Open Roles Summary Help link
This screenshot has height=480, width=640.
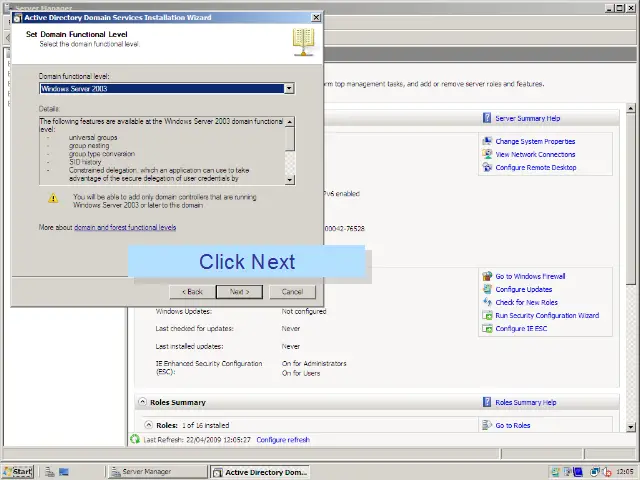(x=526, y=402)
